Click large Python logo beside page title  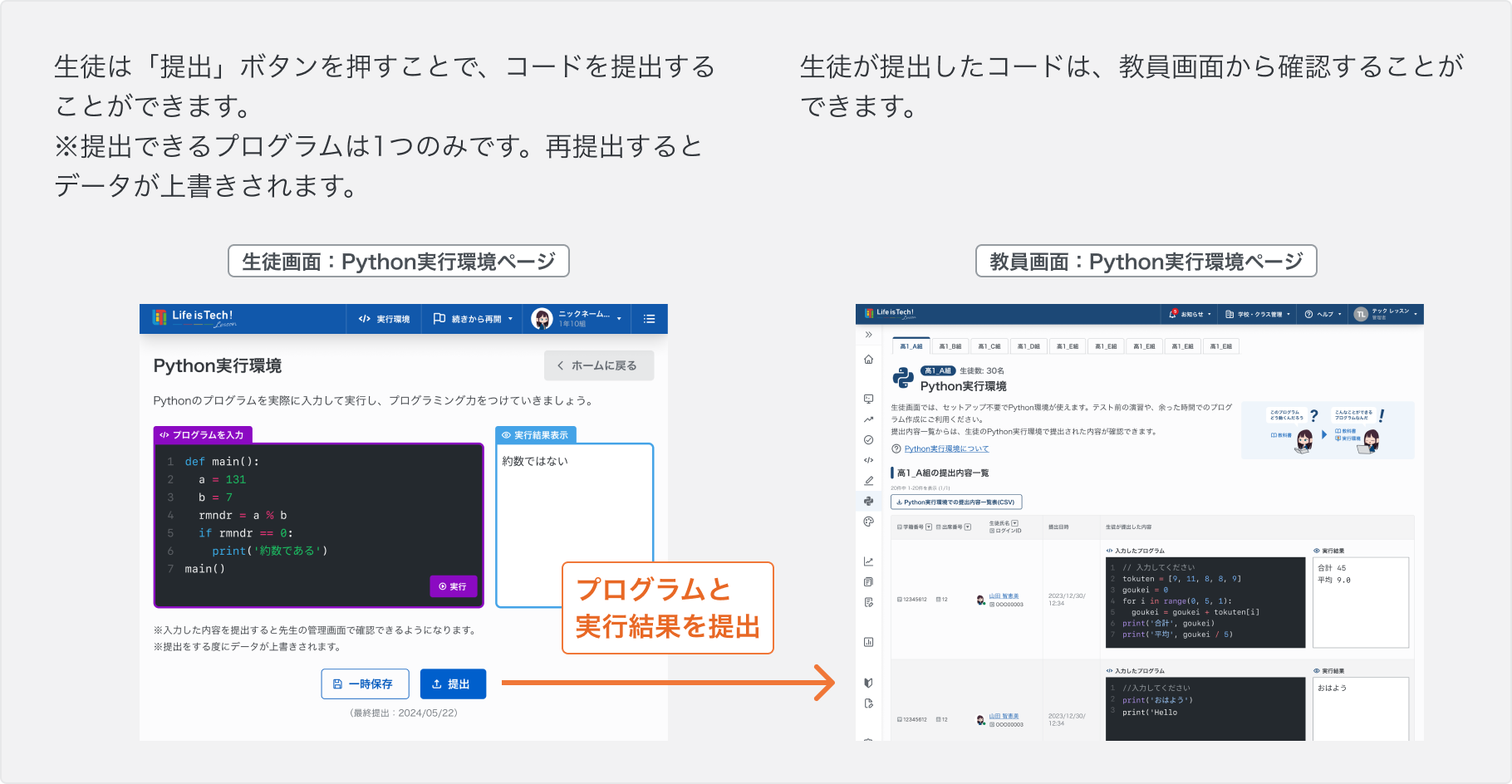pyautogui.click(x=903, y=379)
